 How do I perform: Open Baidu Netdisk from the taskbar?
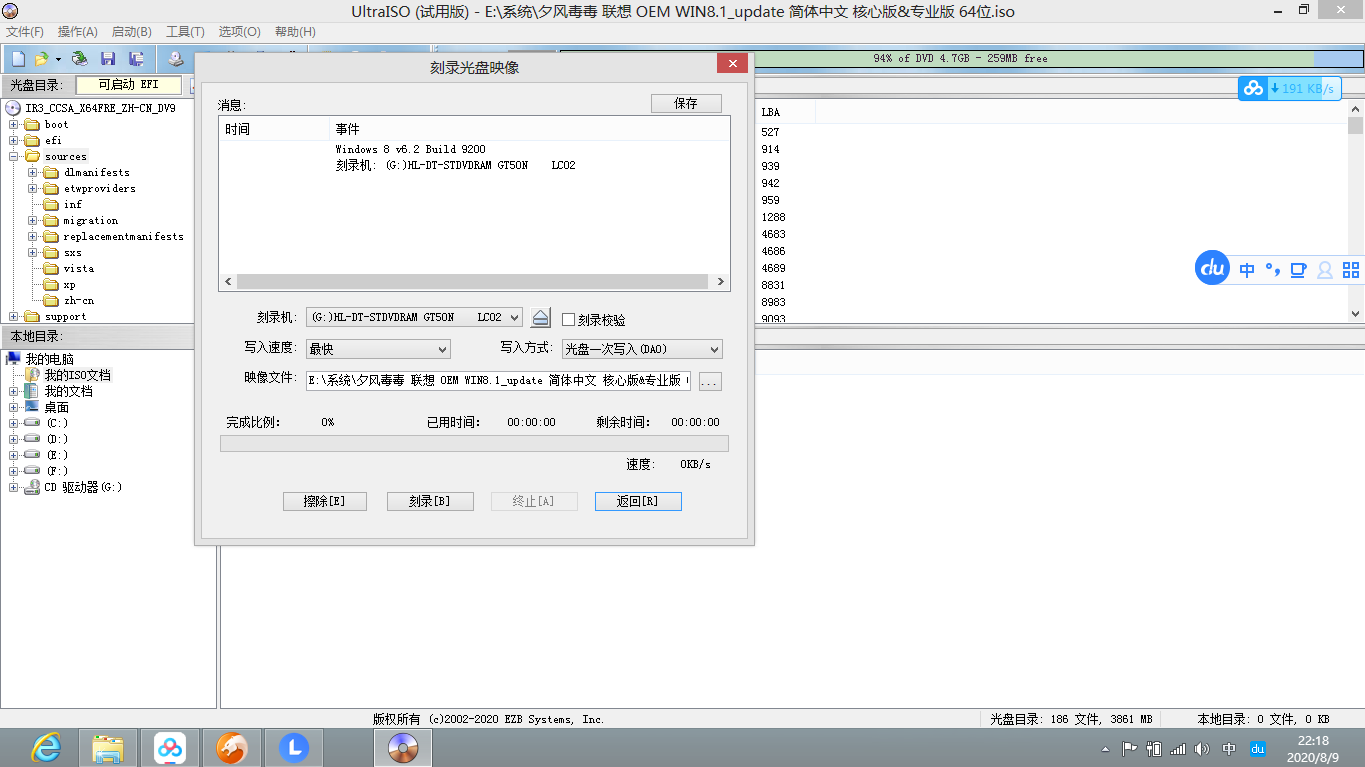[x=170, y=747]
